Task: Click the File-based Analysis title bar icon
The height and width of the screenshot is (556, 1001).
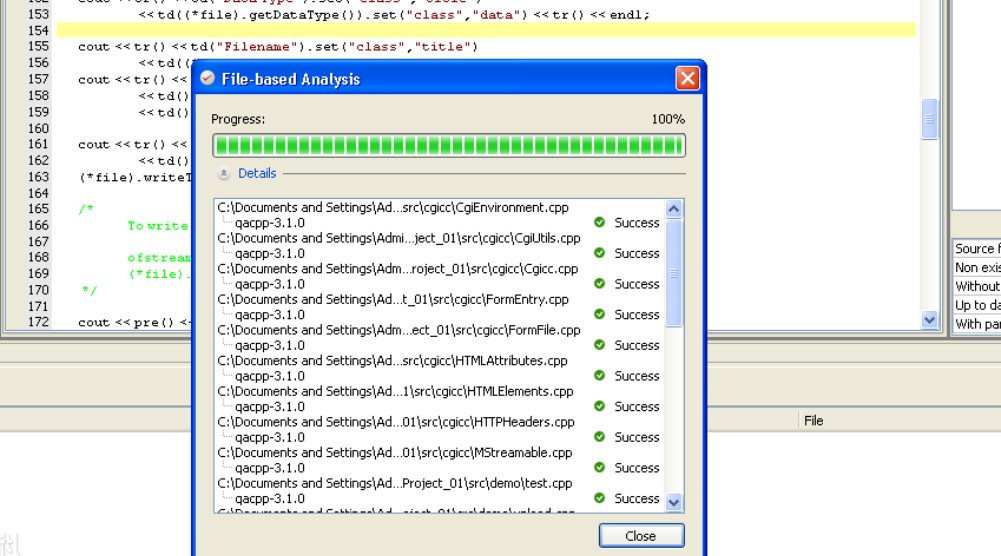Action: (207, 79)
